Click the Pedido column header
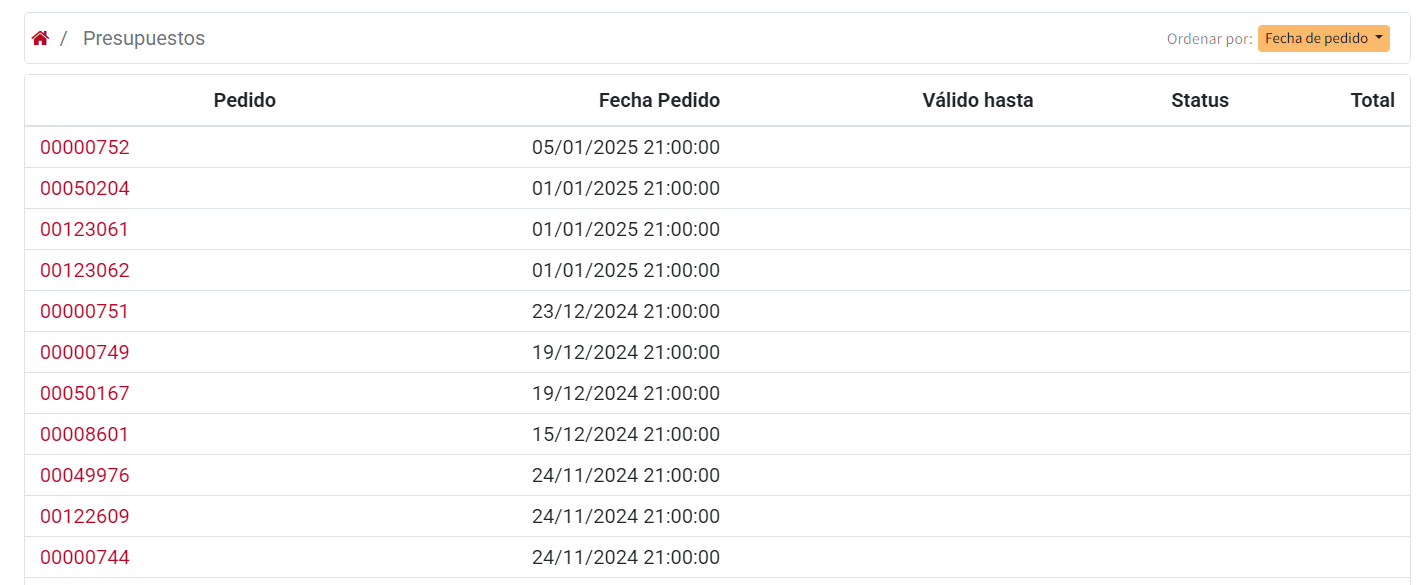This screenshot has height=585, width=1426. (x=245, y=100)
